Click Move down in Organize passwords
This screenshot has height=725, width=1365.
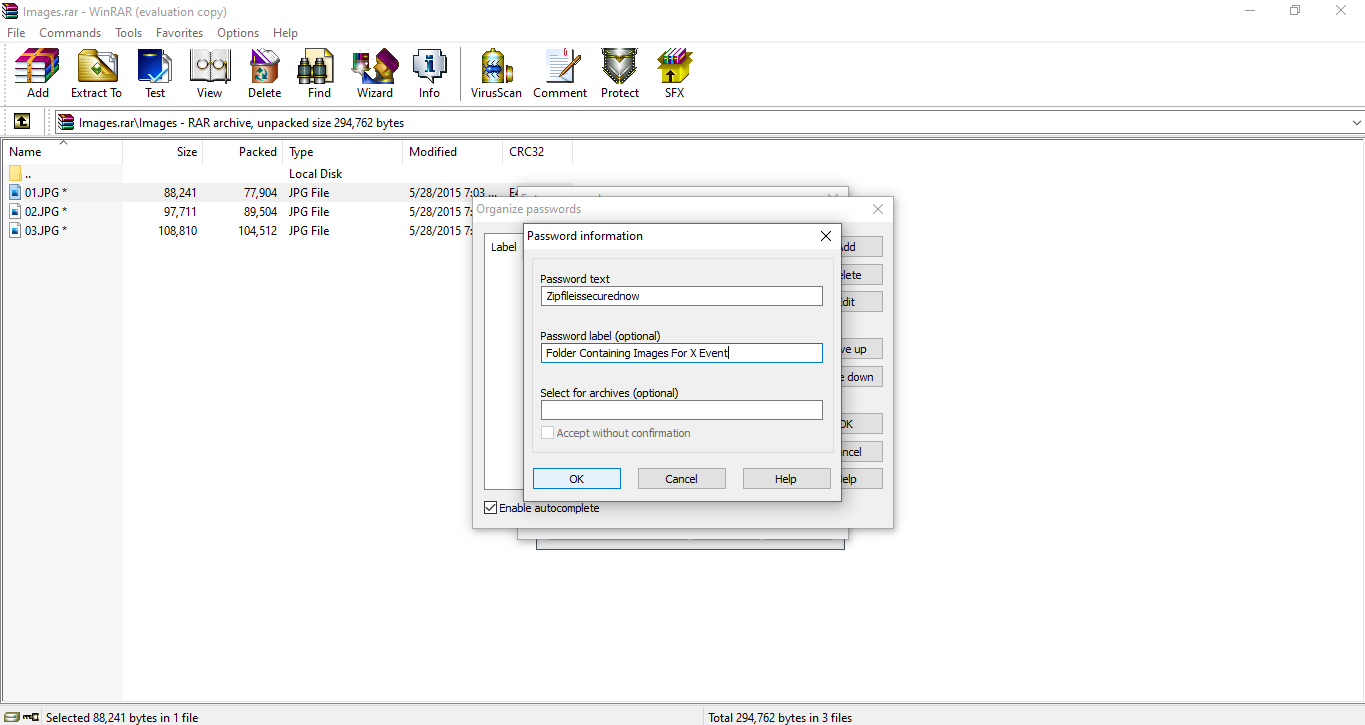[860, 377]
